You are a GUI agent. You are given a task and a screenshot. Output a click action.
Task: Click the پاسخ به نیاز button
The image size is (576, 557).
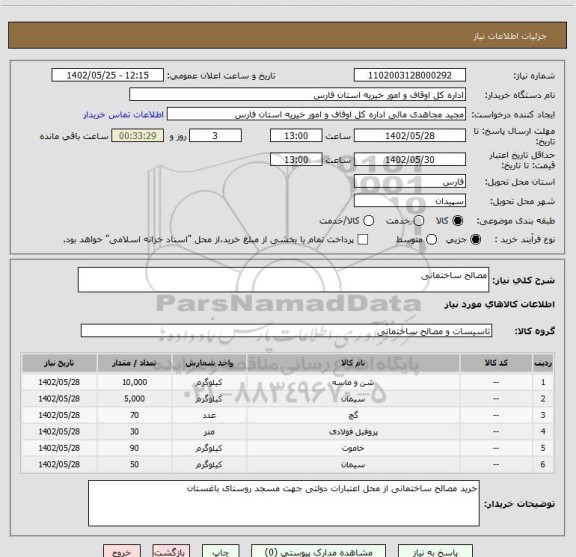click(435, 551)
